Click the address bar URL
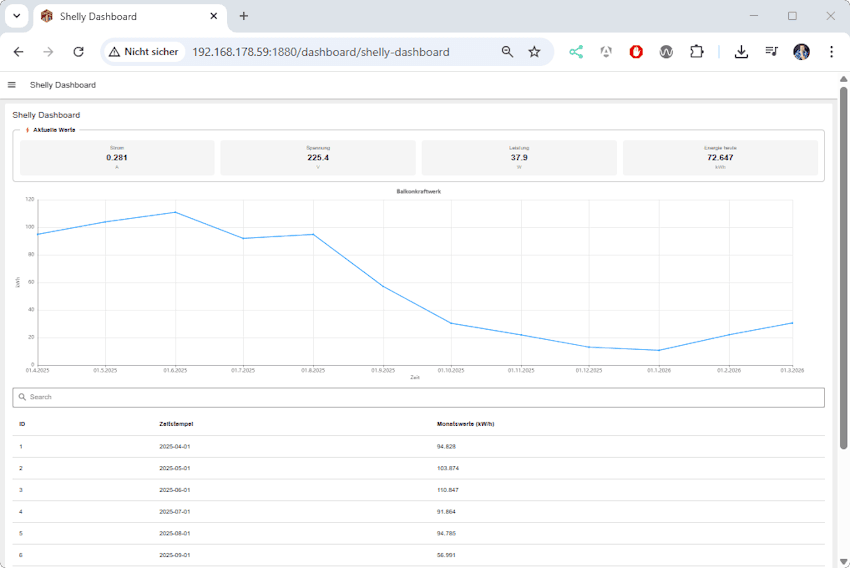This screenshot has height=568, width=850. 321,52
